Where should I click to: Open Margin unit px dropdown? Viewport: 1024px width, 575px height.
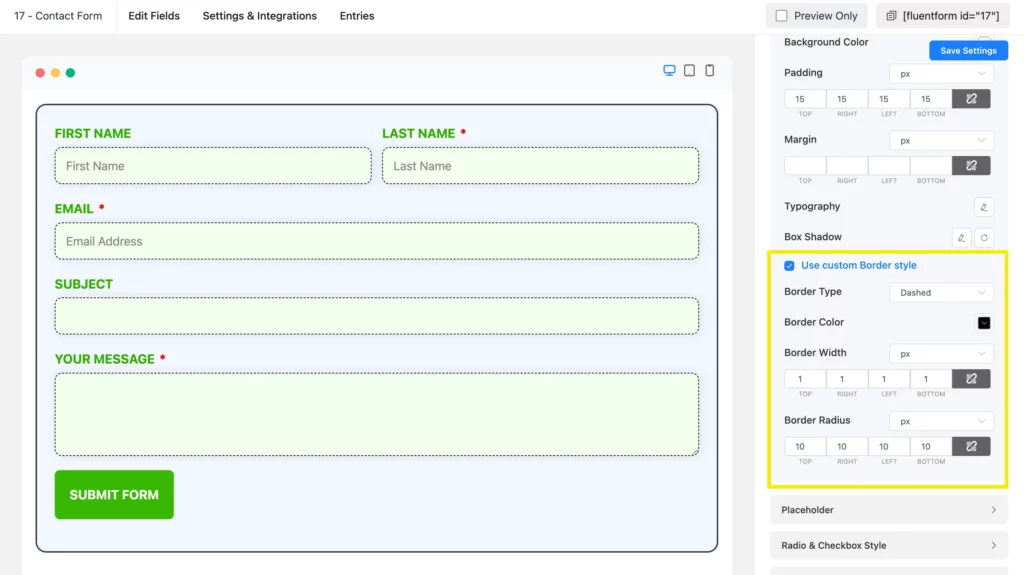tap(941, 140)
